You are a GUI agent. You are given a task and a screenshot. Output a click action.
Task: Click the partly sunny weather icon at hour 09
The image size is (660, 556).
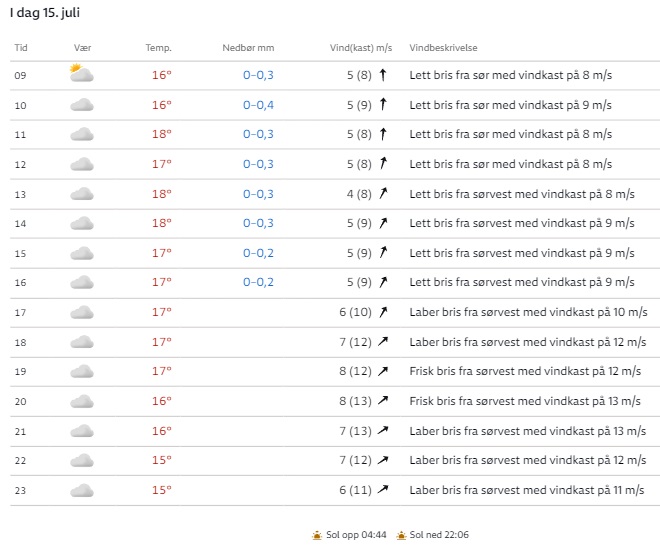81,74
